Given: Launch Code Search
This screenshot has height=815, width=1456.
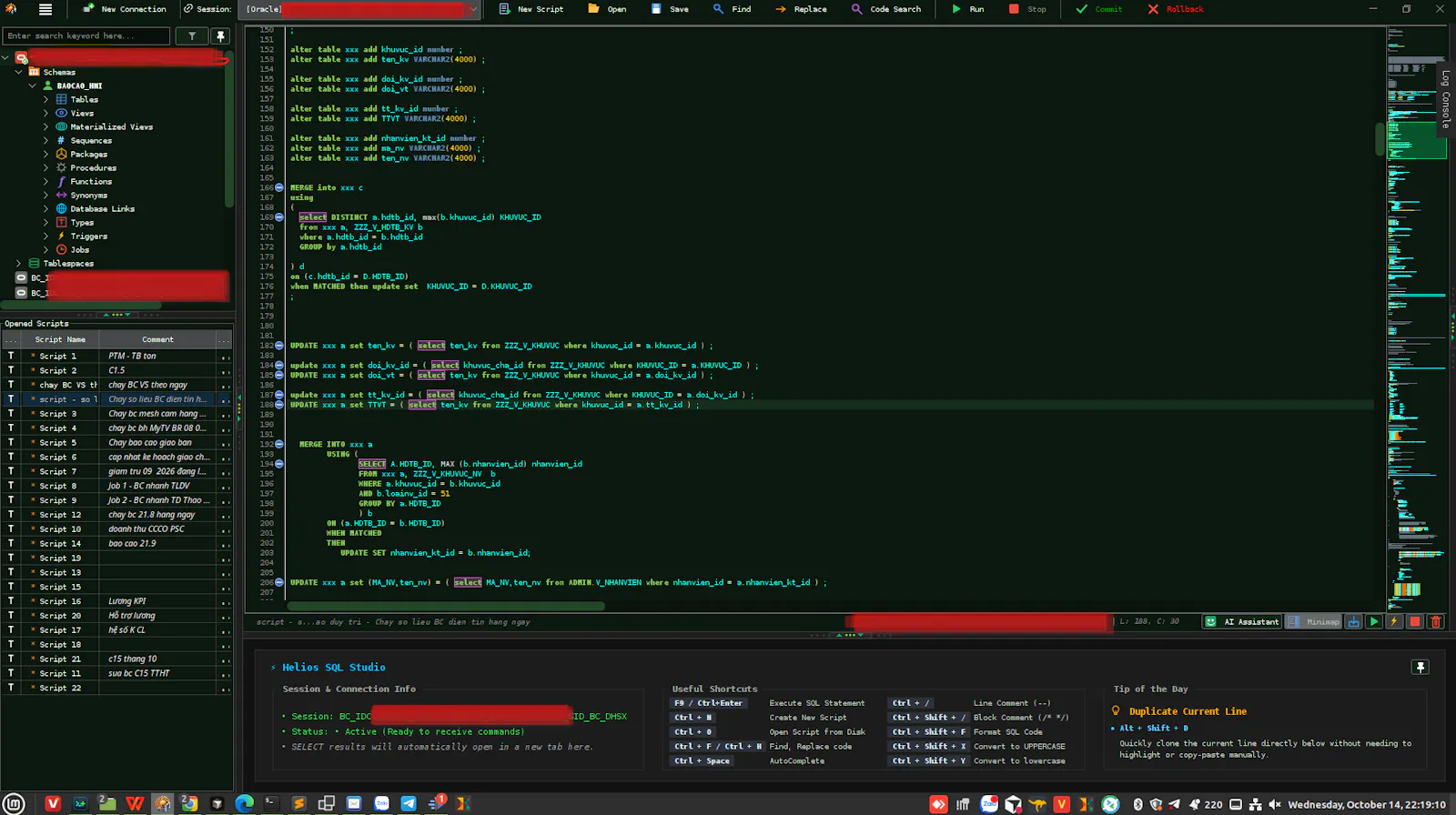Looking at the screenshot, I should 886,9.
